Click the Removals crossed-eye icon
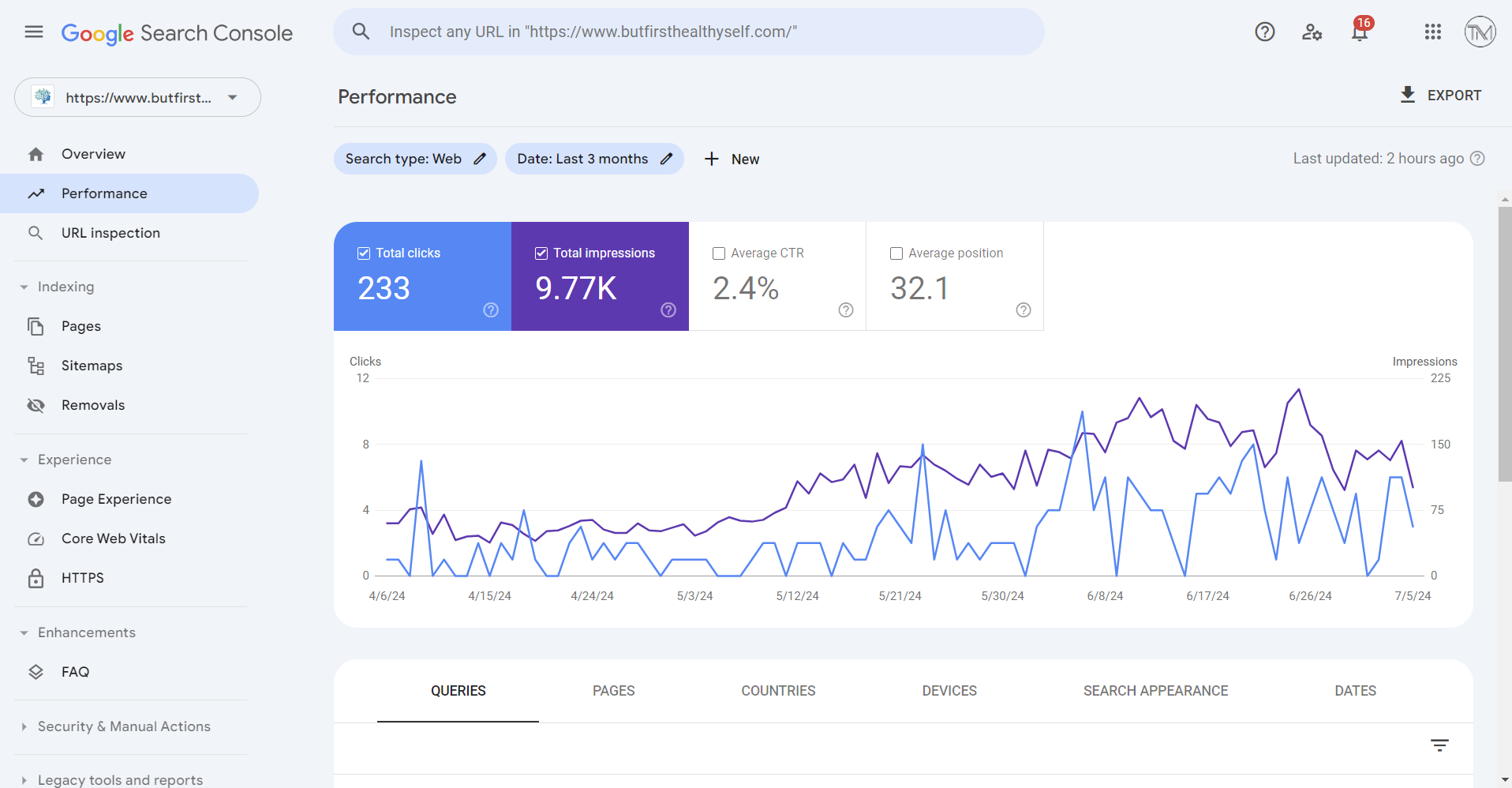This screenshot has height=788, width=1512. (36, 405)
